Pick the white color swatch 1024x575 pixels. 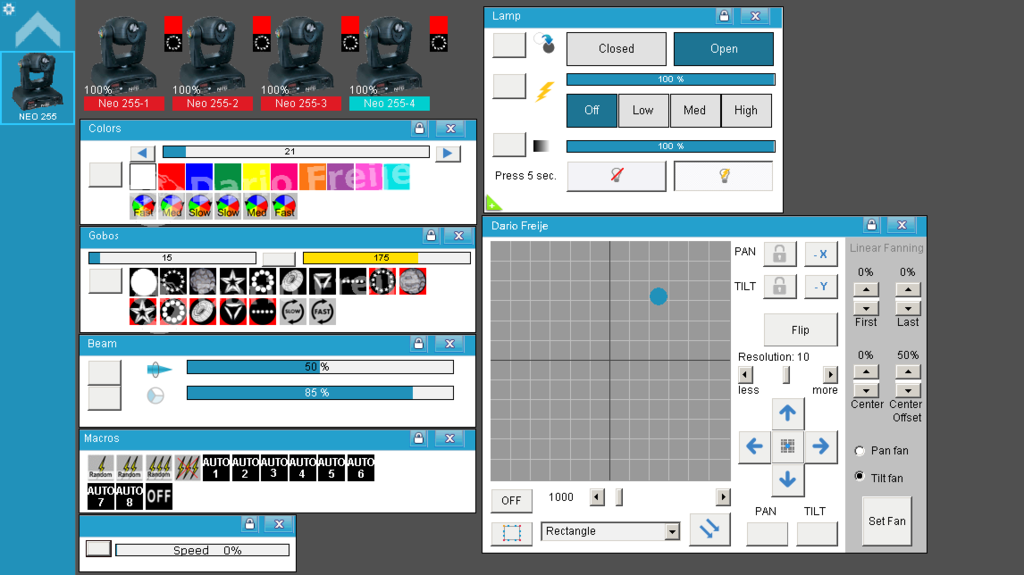[142, 176]
